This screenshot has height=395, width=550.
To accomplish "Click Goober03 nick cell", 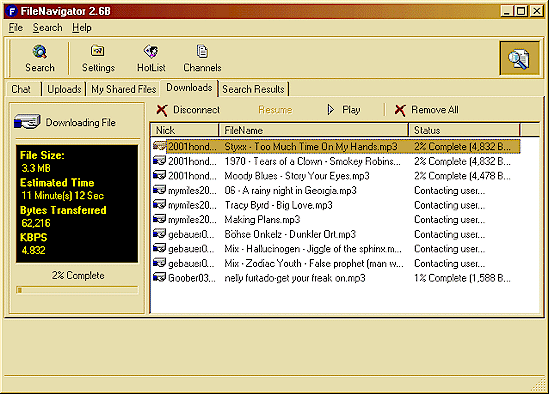I will tap(192, 278).
